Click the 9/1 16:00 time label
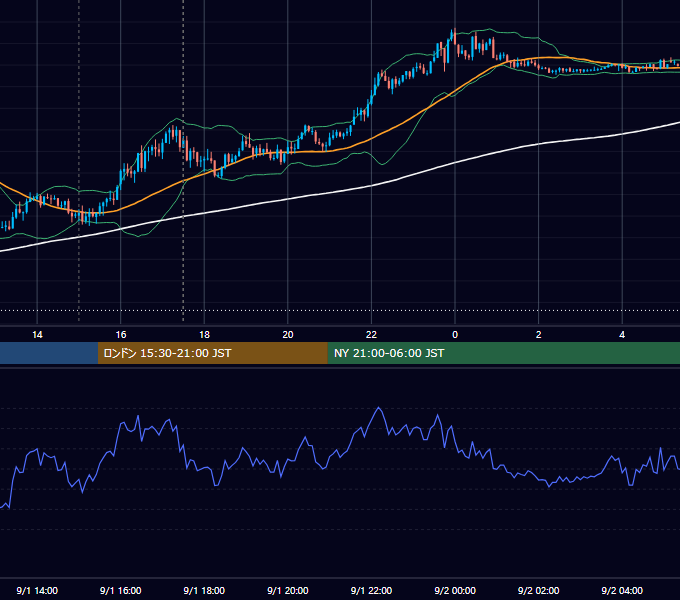This screenshot has height=600, width=680. tap(121, 590)
